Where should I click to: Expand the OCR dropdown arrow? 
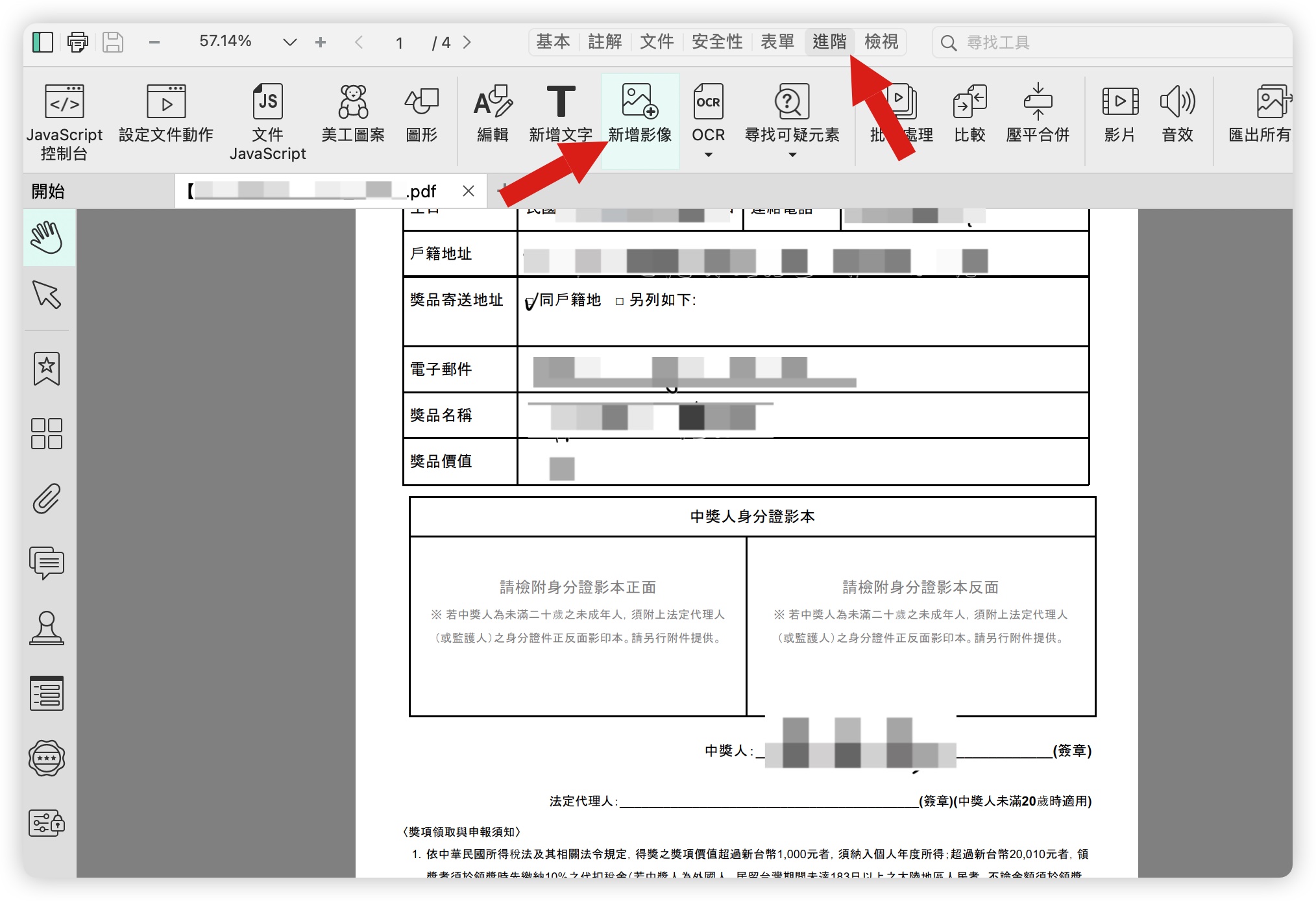click(708, 155)
